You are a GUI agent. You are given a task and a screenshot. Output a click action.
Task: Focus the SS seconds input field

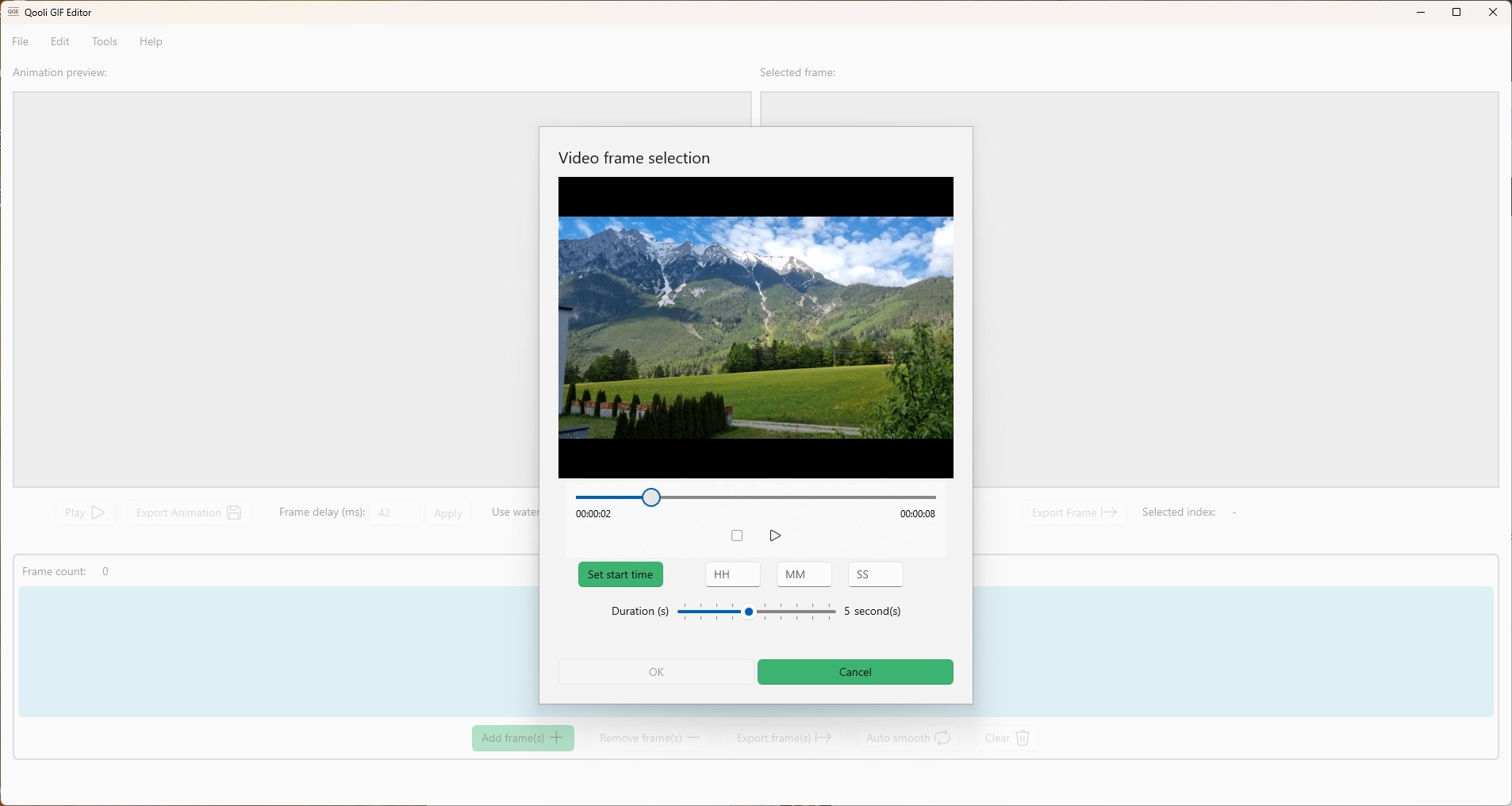pos(876,574)
